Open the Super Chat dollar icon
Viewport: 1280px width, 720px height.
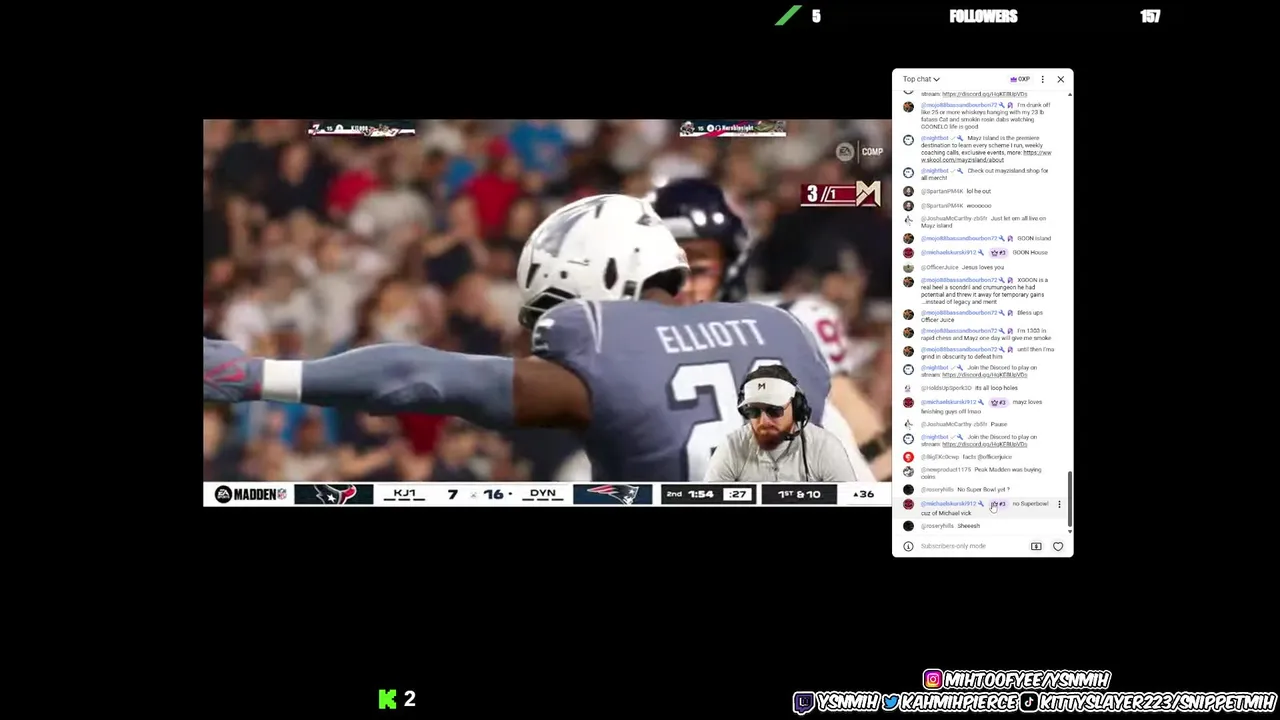[1036, 546]
